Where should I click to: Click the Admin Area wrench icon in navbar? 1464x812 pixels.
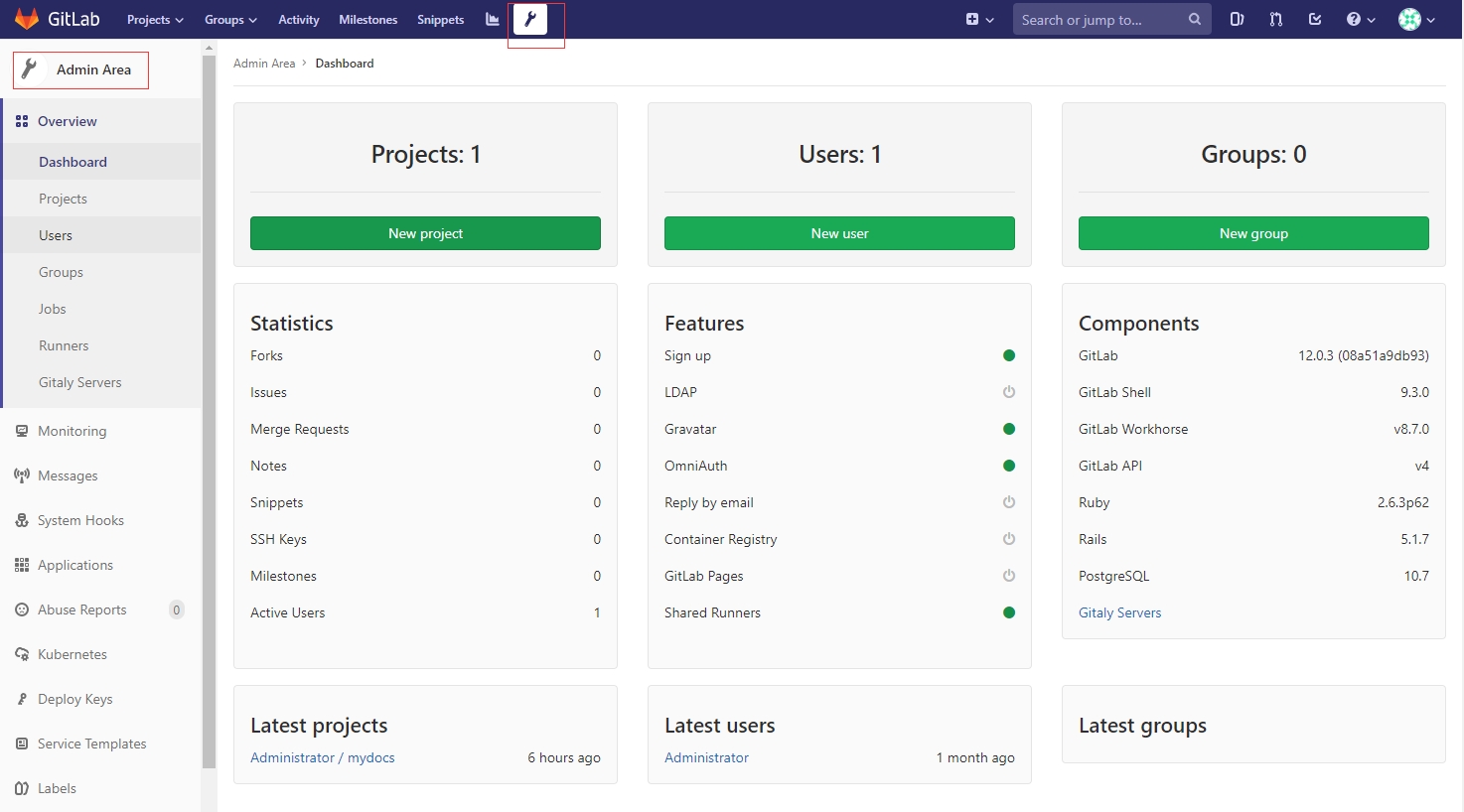tap(530, 20)
